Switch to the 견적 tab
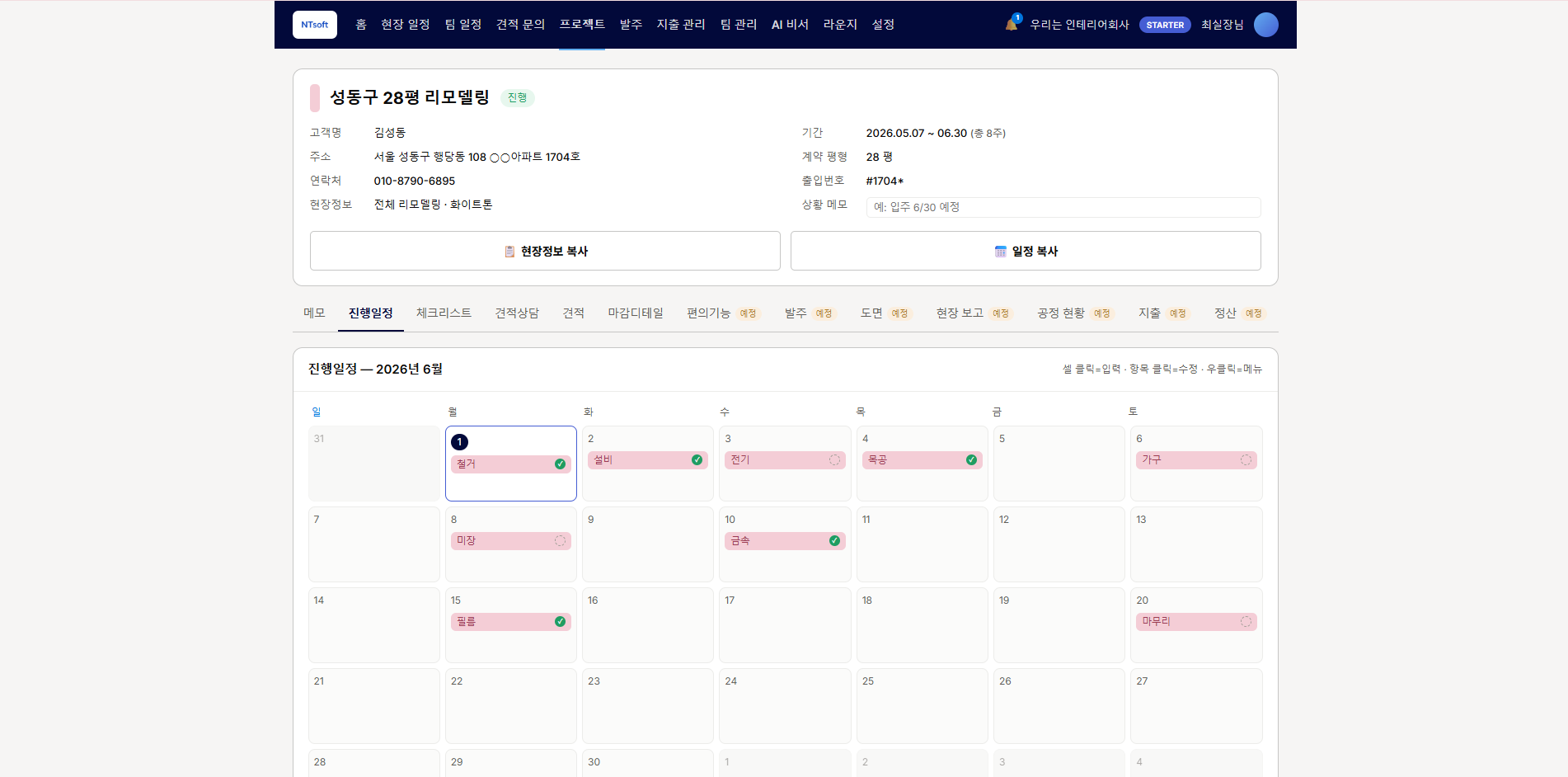Viewport: 1568px width, 777px height. pos(574,313)
